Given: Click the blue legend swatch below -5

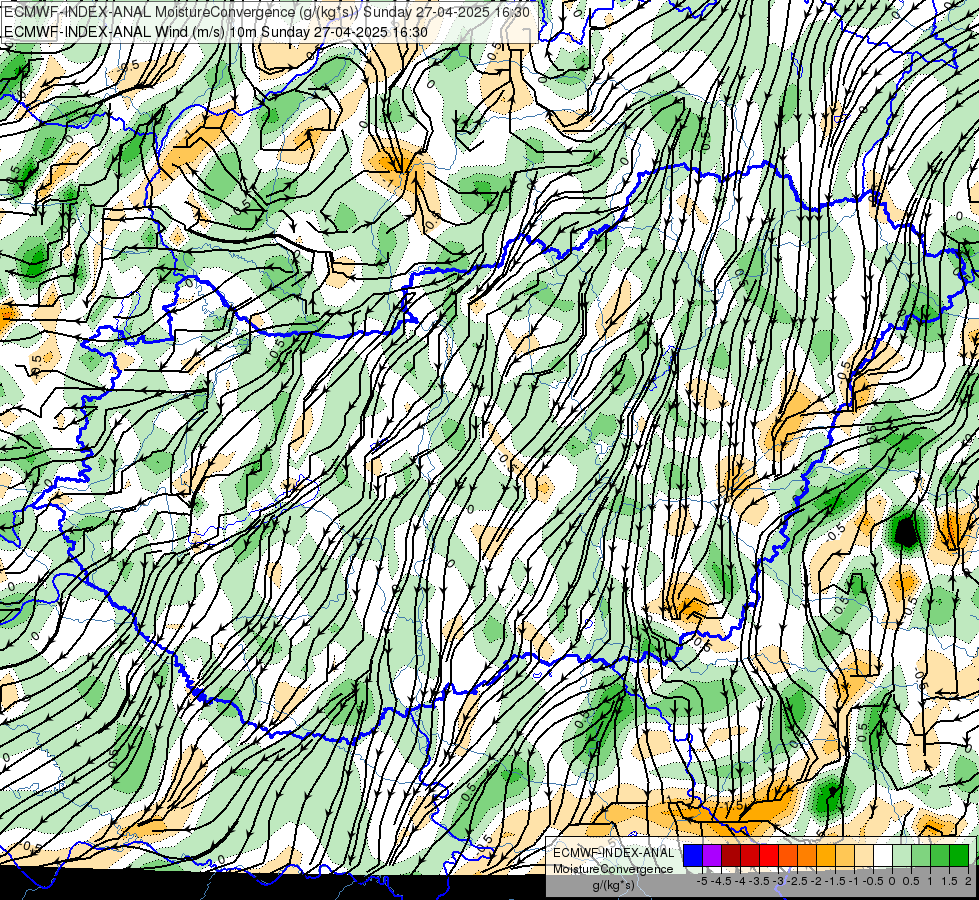Looking at the screenshot, I should click(693, 855).
